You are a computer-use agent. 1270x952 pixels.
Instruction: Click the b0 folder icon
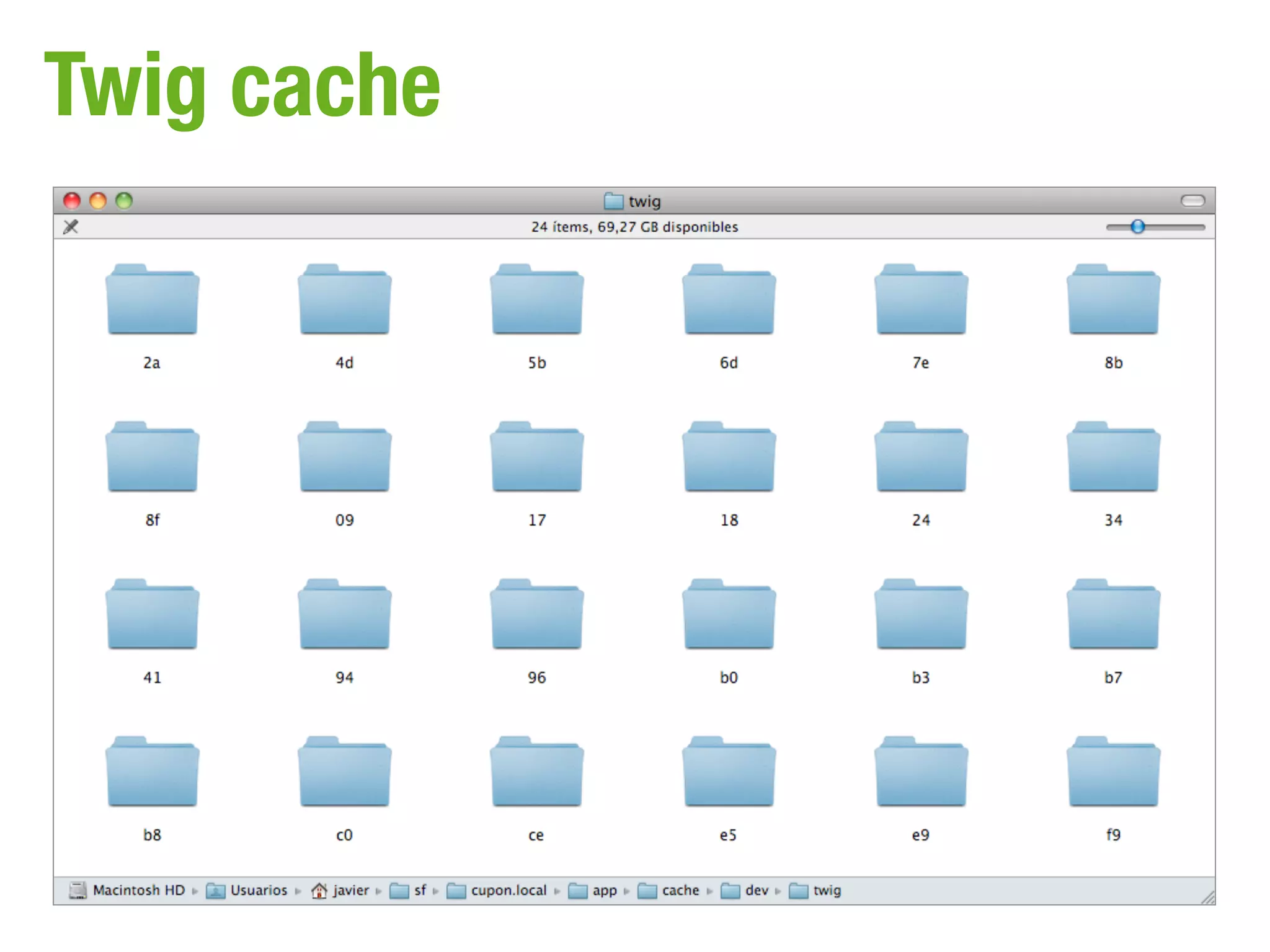729,614
